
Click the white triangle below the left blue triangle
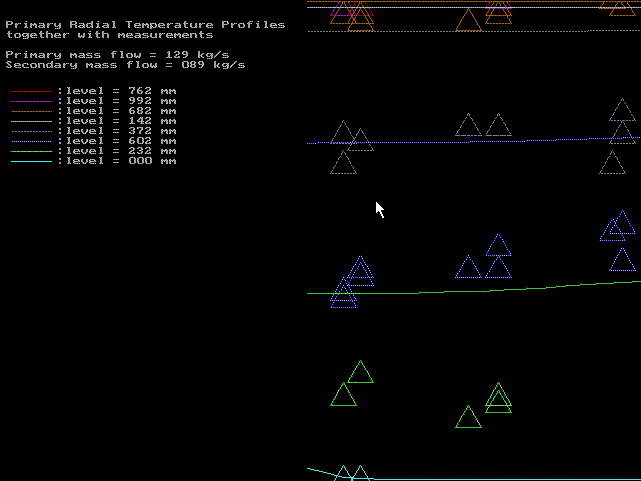point(343,163)
